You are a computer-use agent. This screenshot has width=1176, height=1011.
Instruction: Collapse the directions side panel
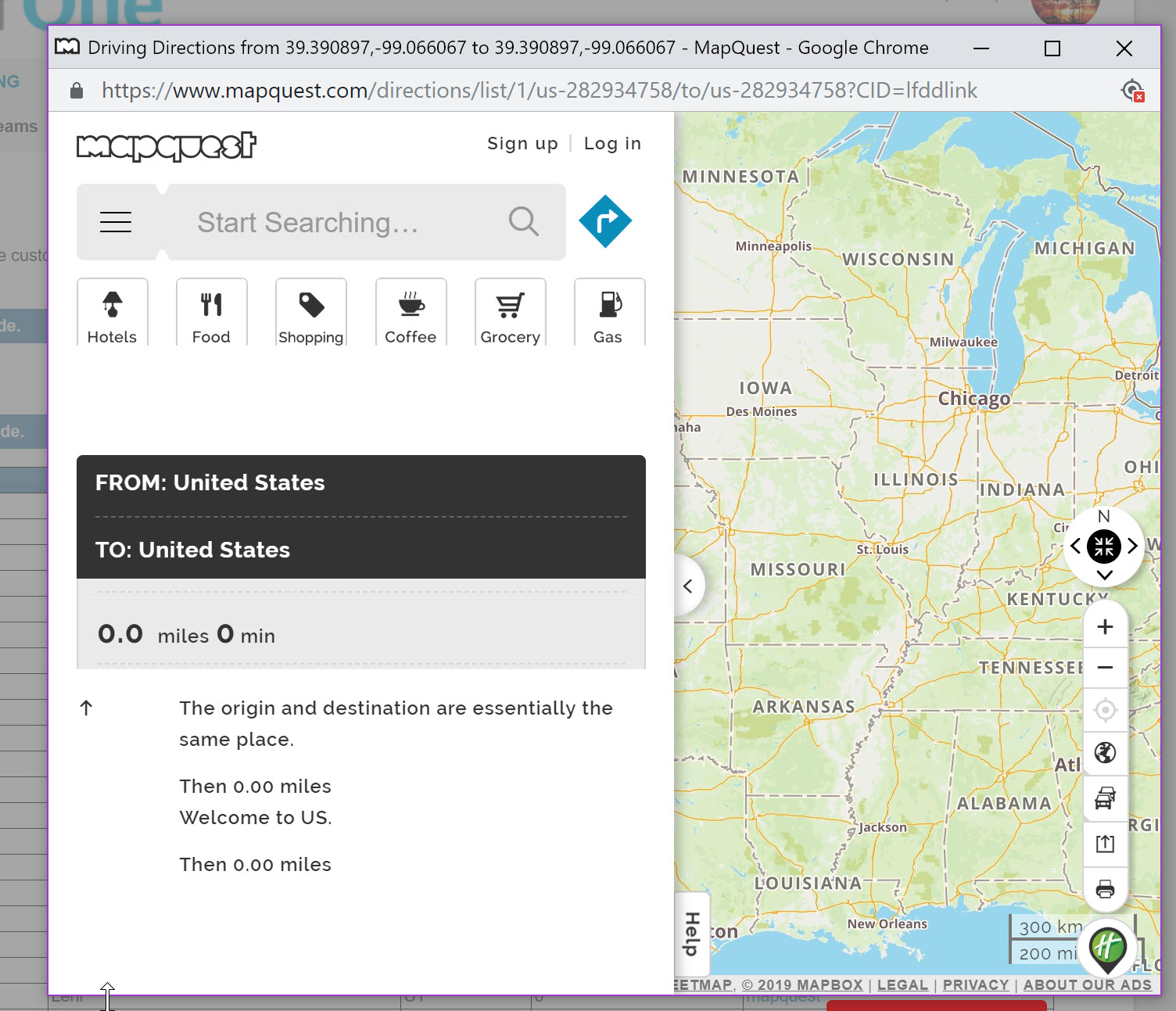click(x=688, y=586)
